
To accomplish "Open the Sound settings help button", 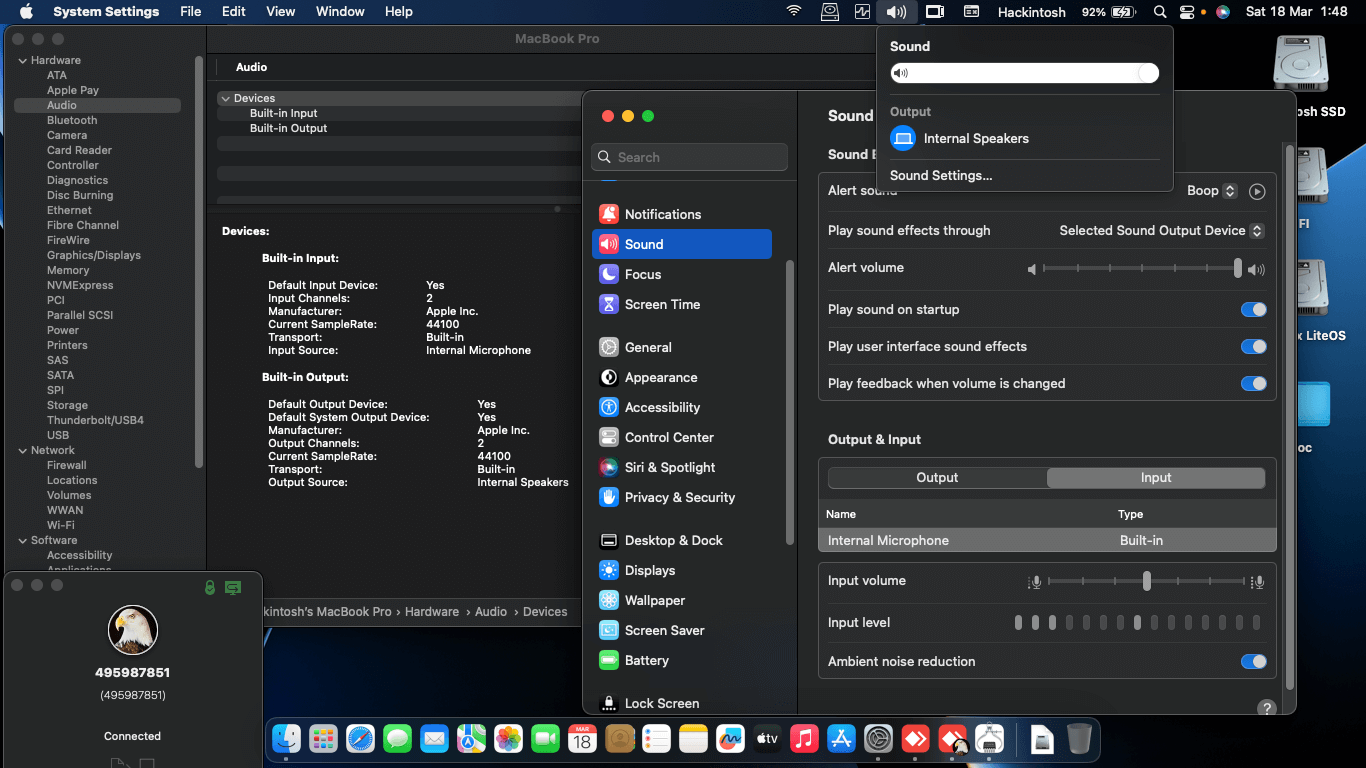I will click(x=1267, y=707).
